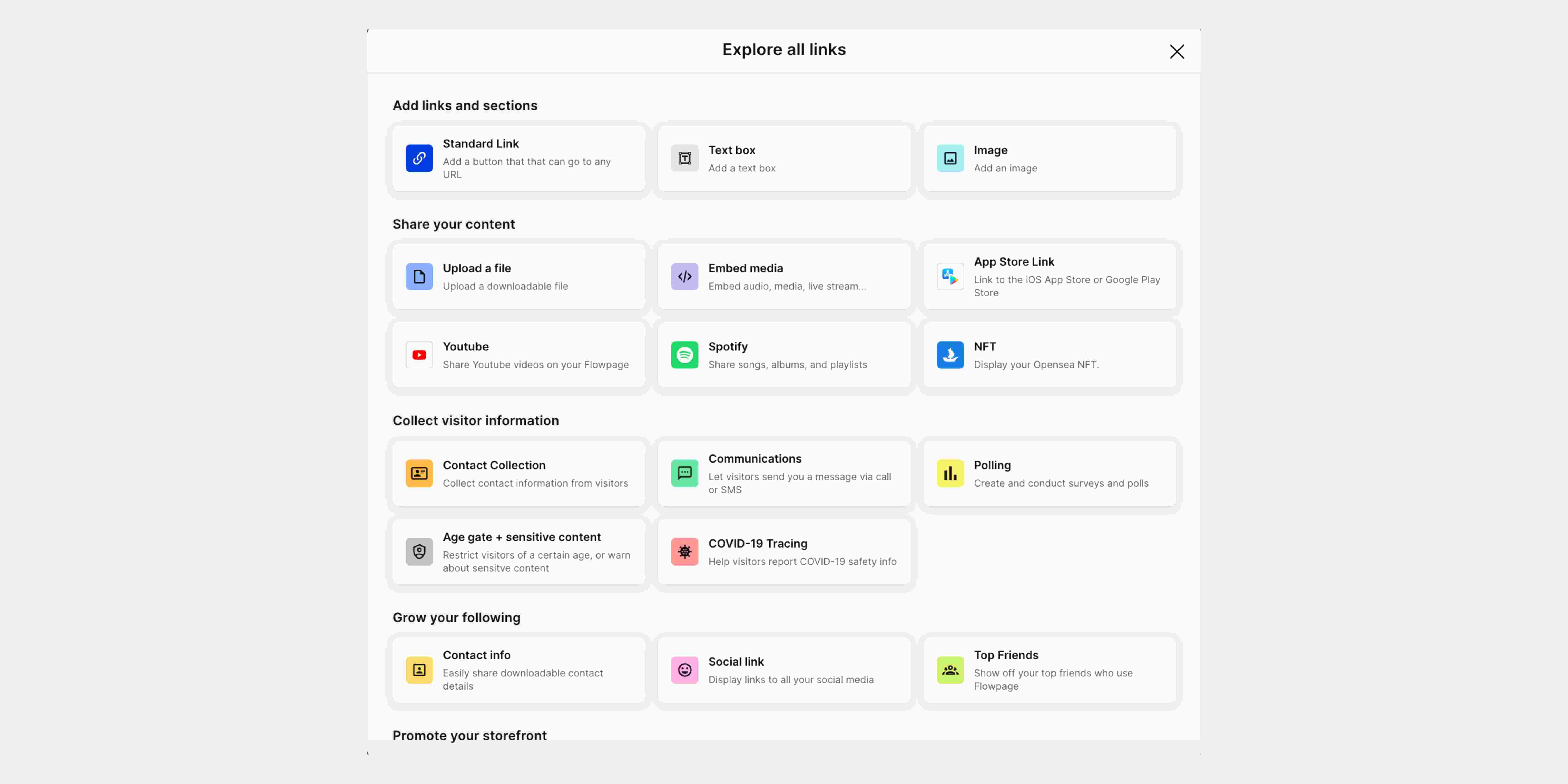Click the Text box icon

click(x=685, y=158)
